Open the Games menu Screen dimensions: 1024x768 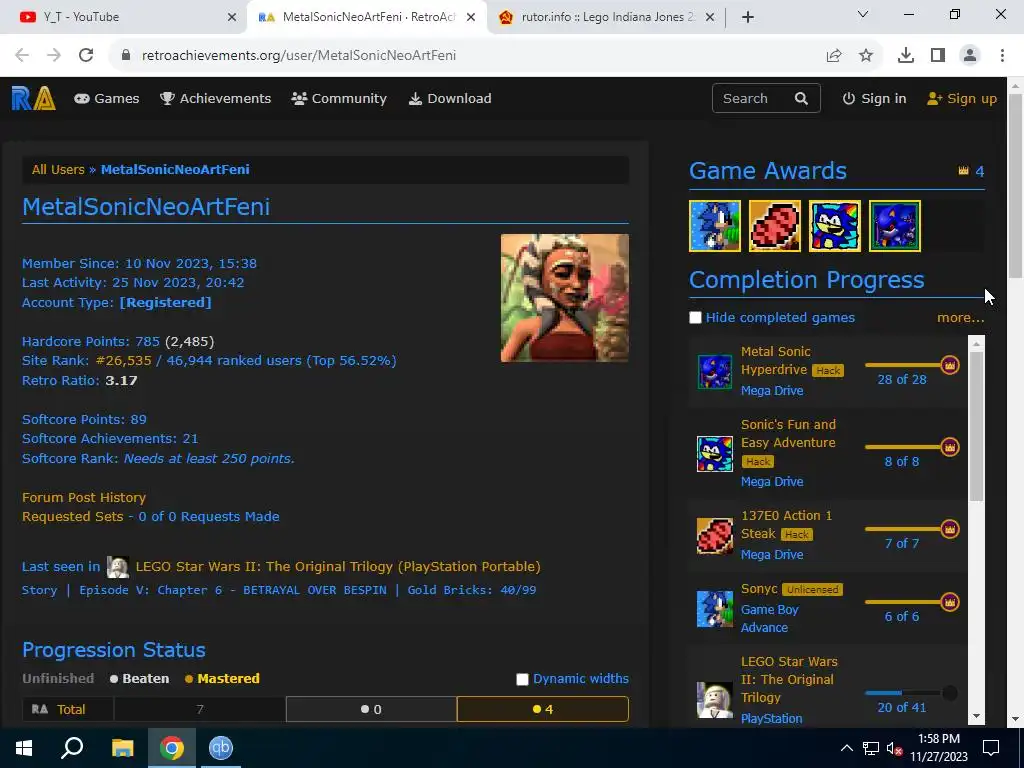pos(106,99)
